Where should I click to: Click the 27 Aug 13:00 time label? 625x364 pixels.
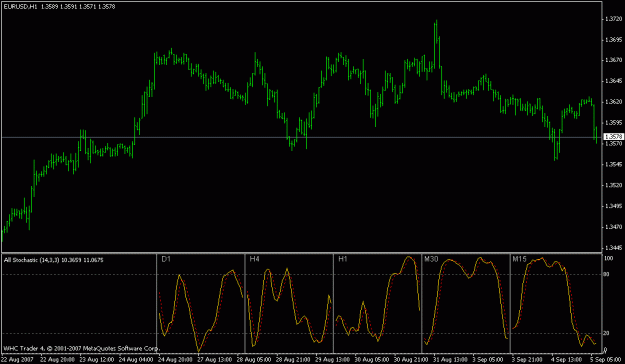coord(214,360)
